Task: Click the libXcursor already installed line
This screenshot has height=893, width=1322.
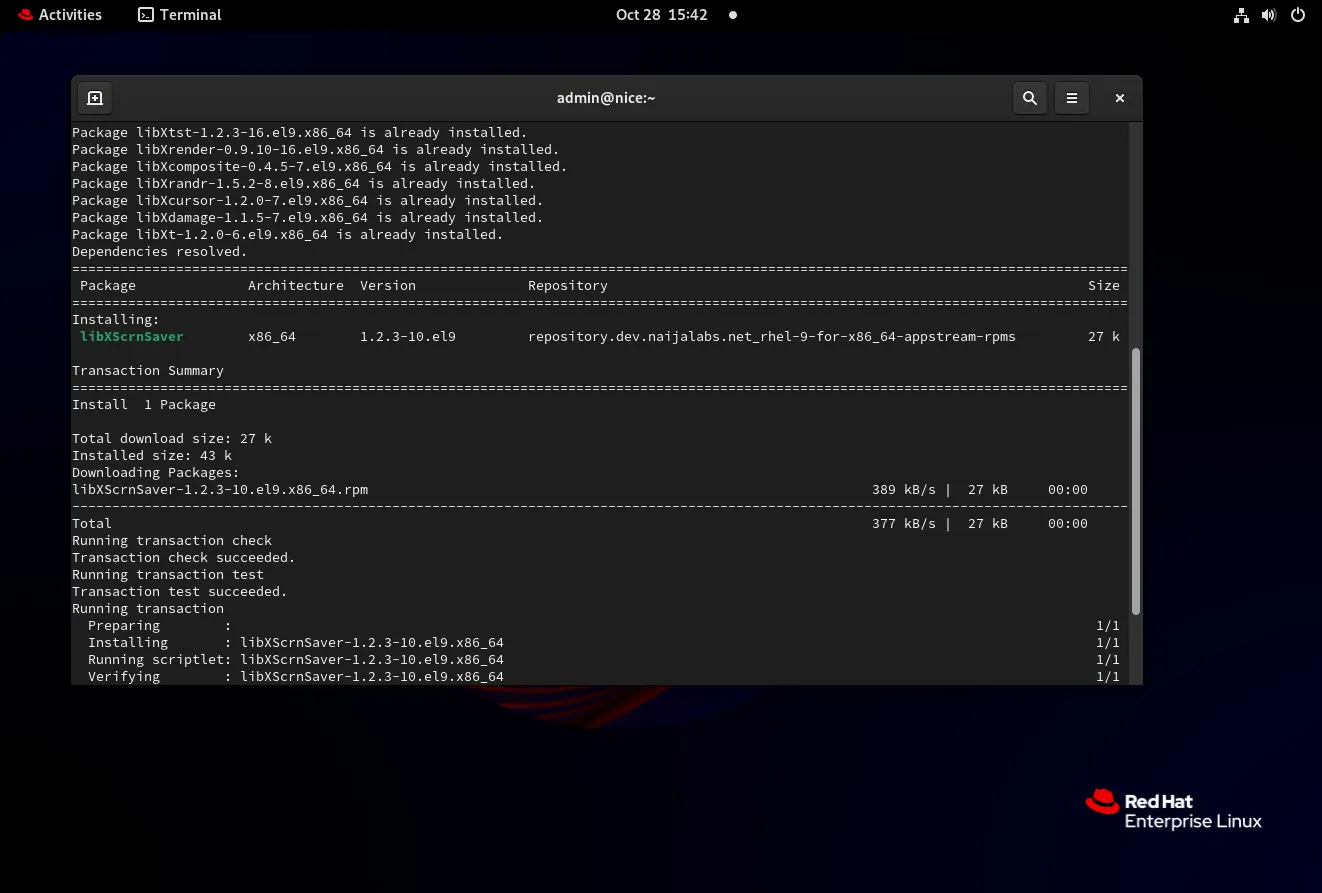Action: 308,201
